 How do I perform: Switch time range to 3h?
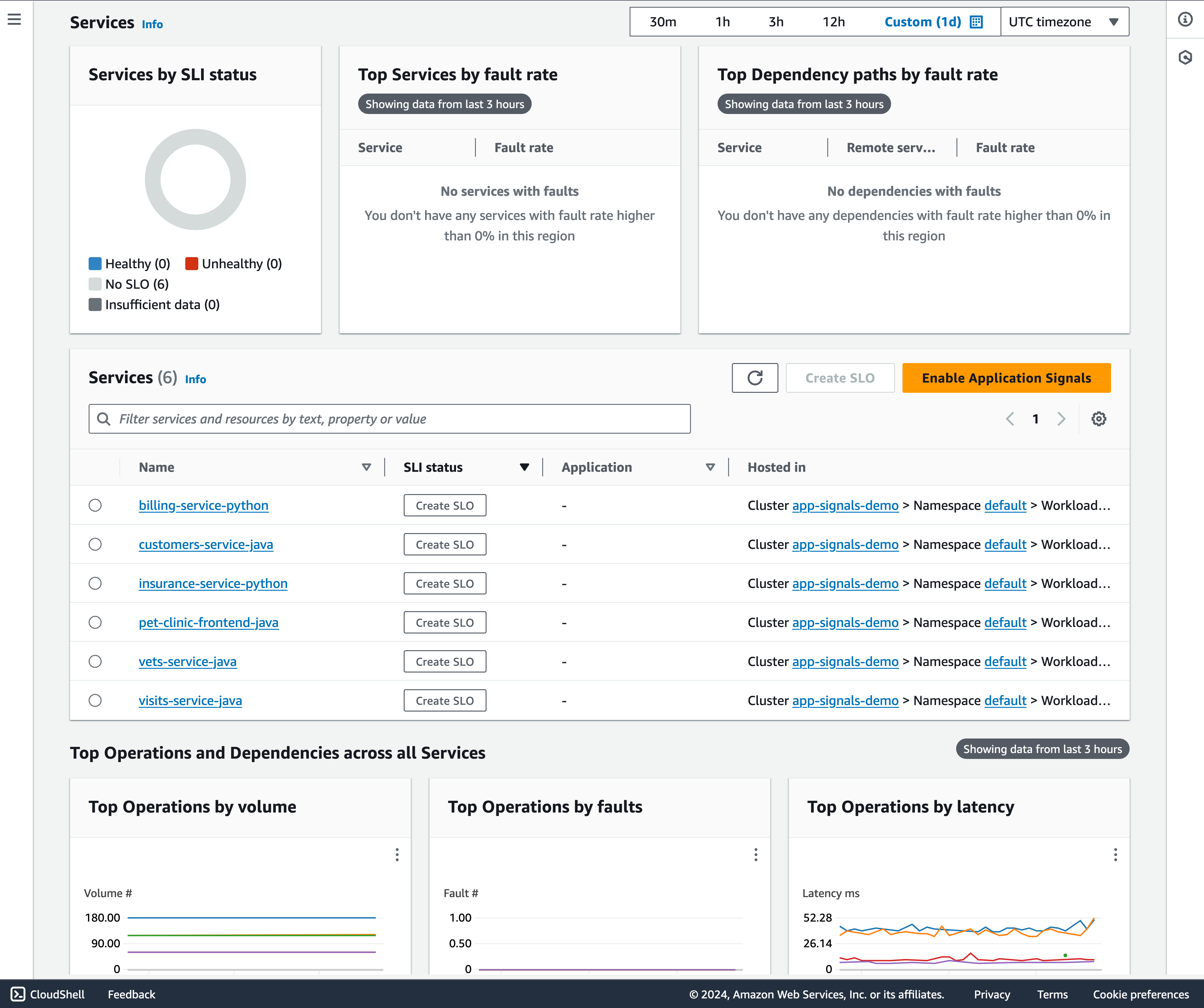(x=776, y=22)
